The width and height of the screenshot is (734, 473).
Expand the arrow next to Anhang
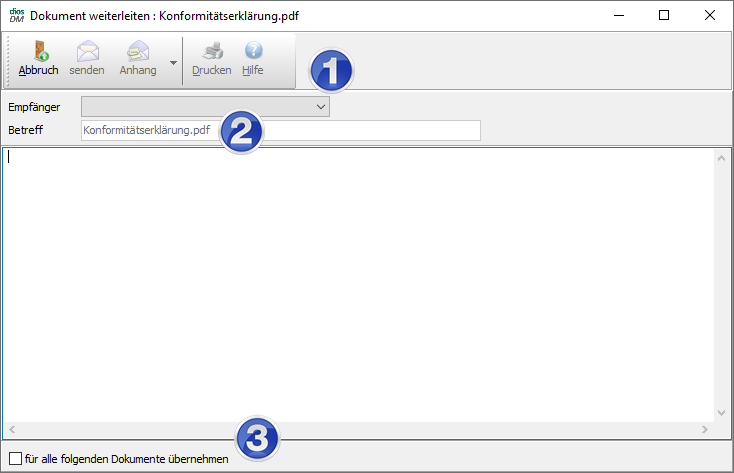point(173,62)
